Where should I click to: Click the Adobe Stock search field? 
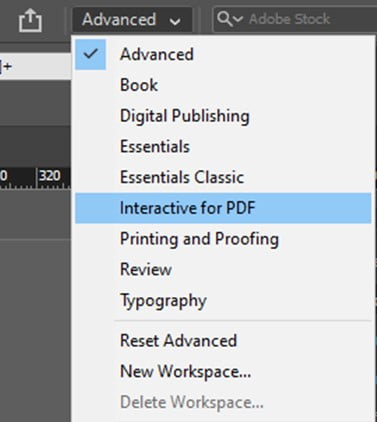point(295,19)
